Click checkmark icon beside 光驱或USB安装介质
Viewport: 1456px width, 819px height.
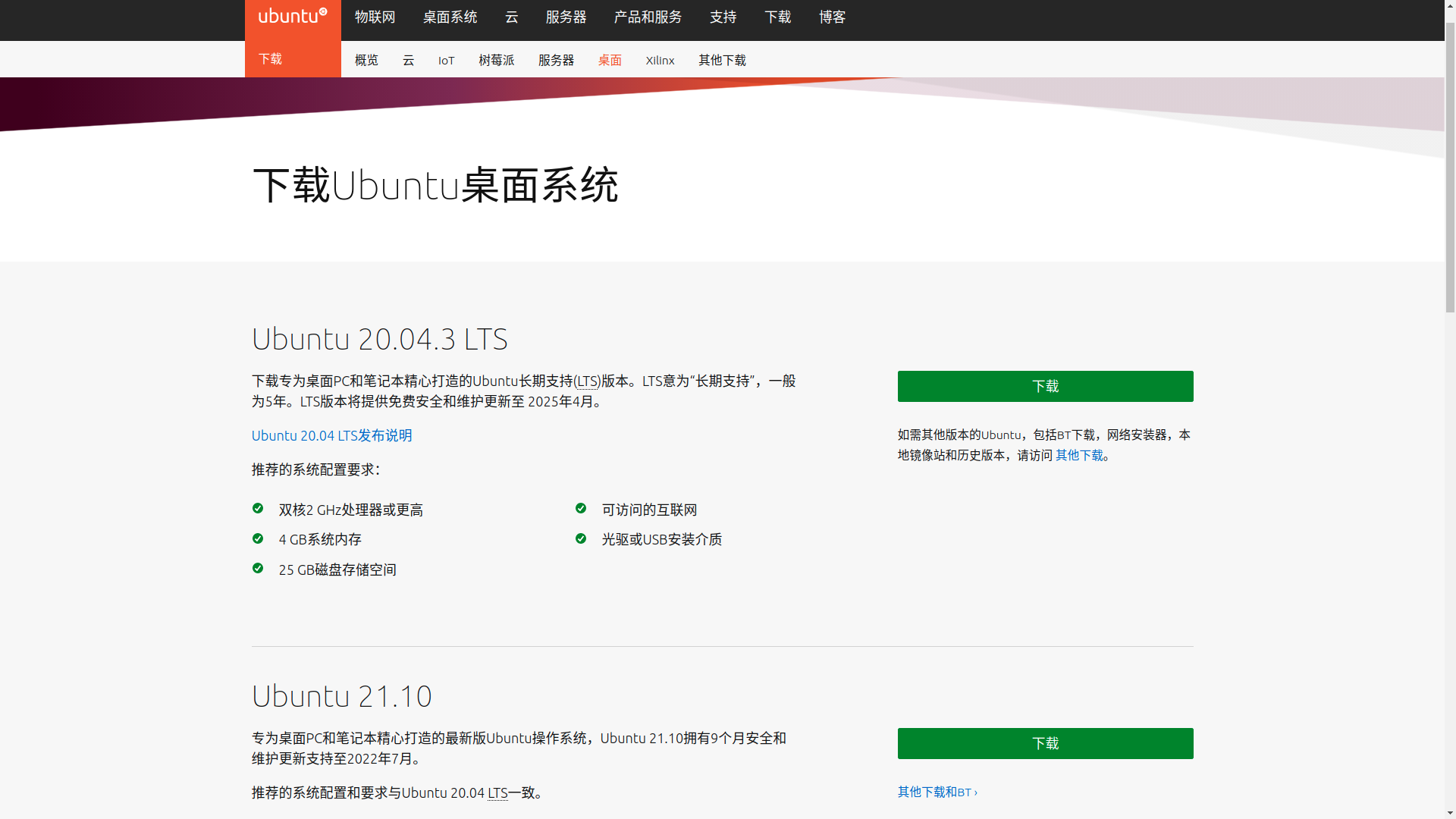(581, 538)
